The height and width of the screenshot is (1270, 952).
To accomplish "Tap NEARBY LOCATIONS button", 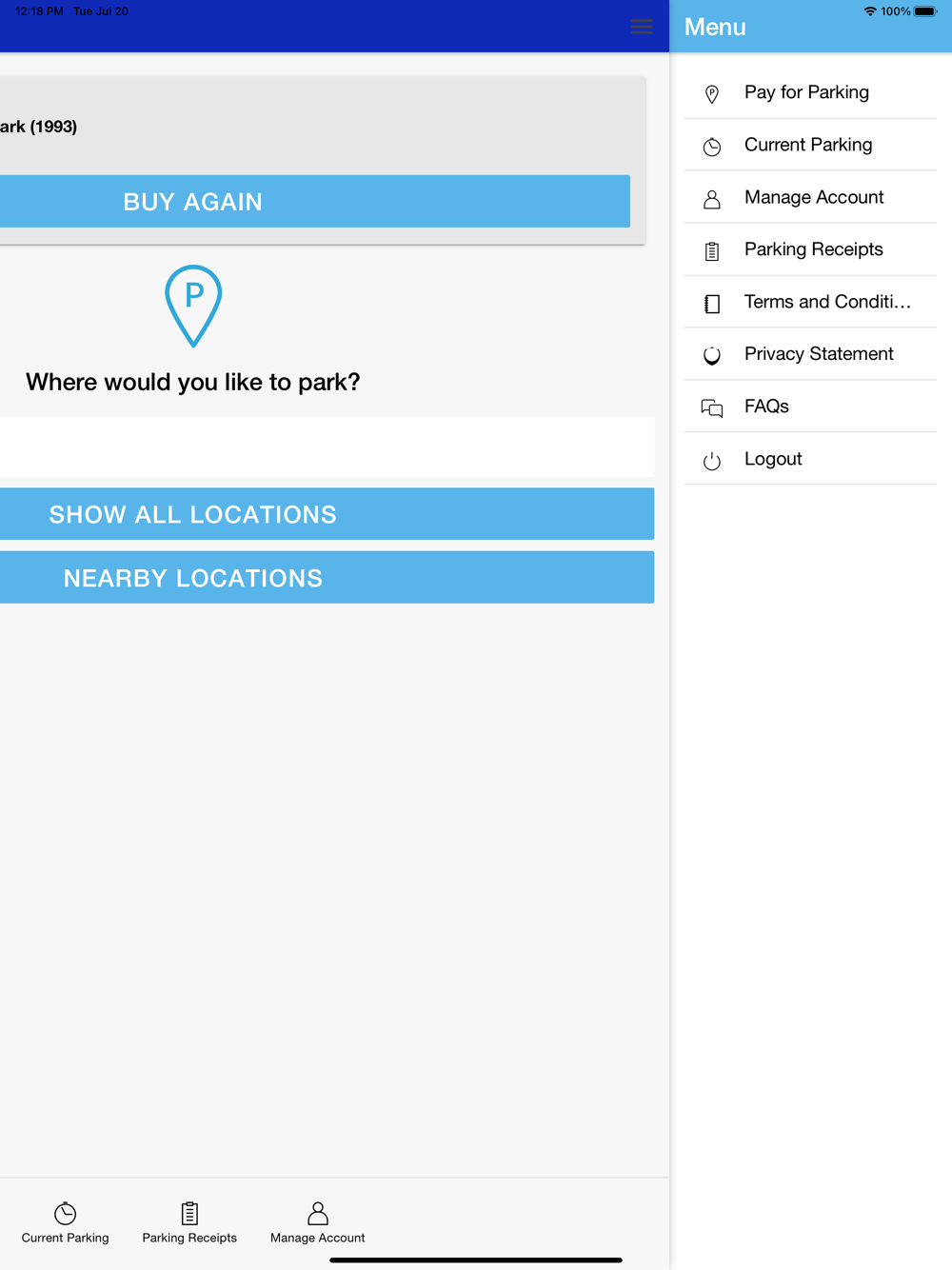I will [x=327, y=578].
